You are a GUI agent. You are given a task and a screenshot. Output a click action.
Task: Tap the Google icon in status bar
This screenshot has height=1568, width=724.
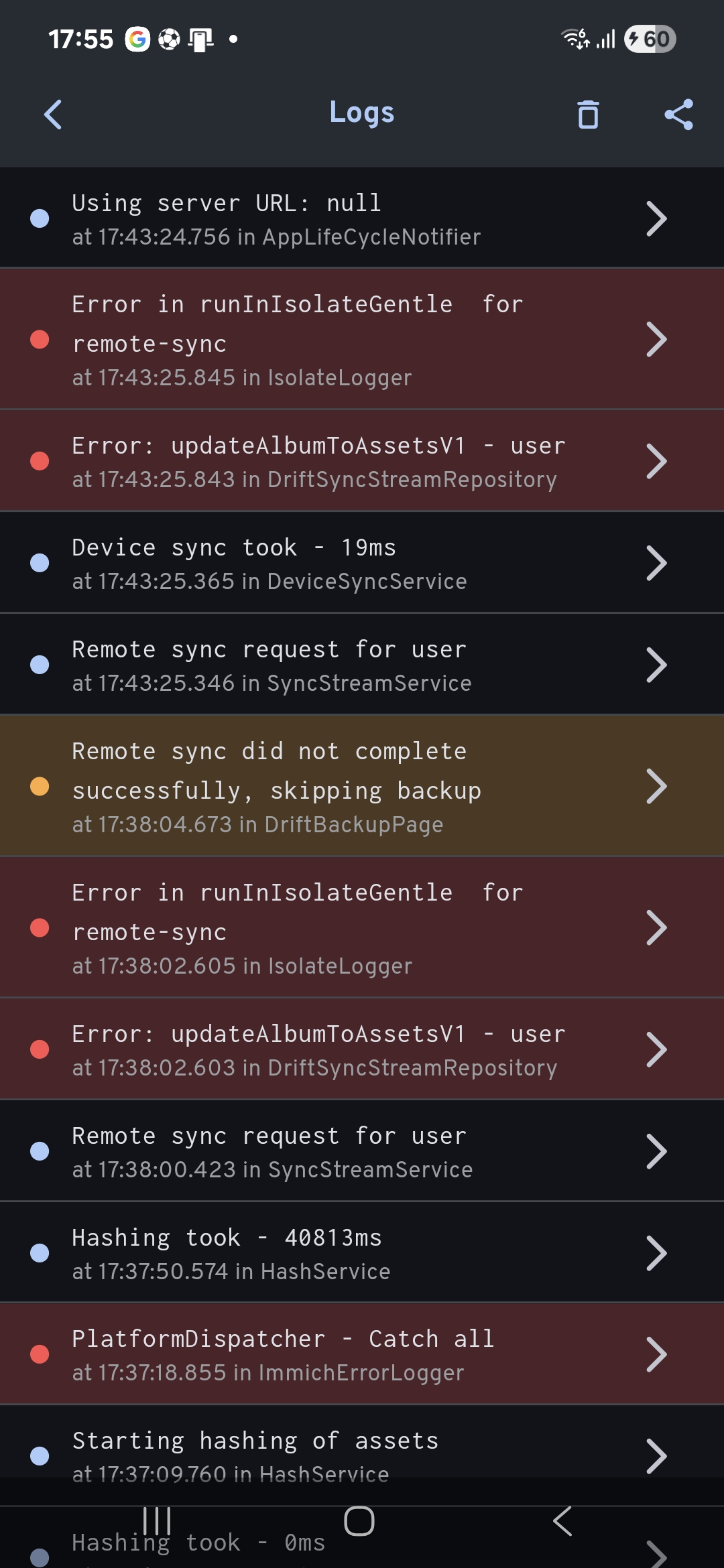137,39
